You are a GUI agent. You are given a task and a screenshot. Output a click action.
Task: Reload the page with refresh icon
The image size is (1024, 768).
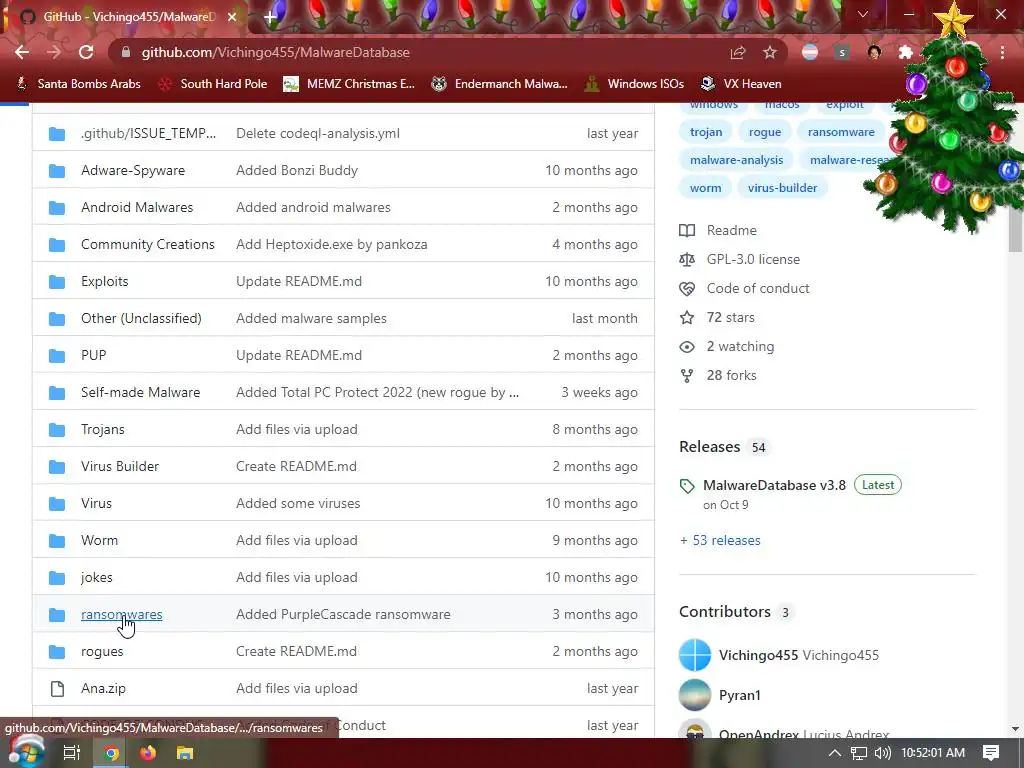coord(86,52)
